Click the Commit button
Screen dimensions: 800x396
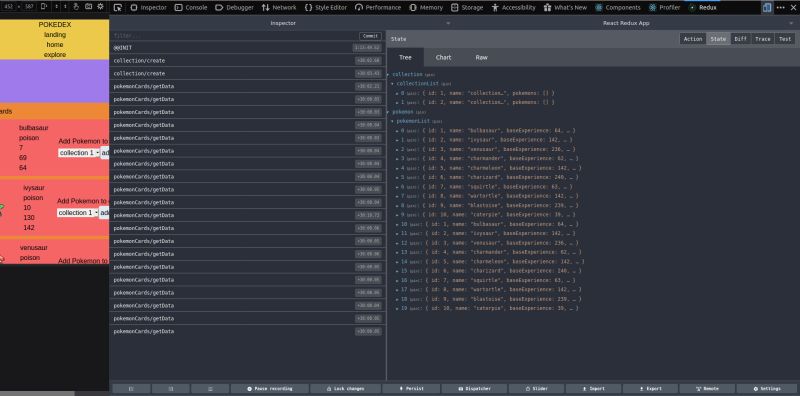pyautogui.click(x=370, y=36)
